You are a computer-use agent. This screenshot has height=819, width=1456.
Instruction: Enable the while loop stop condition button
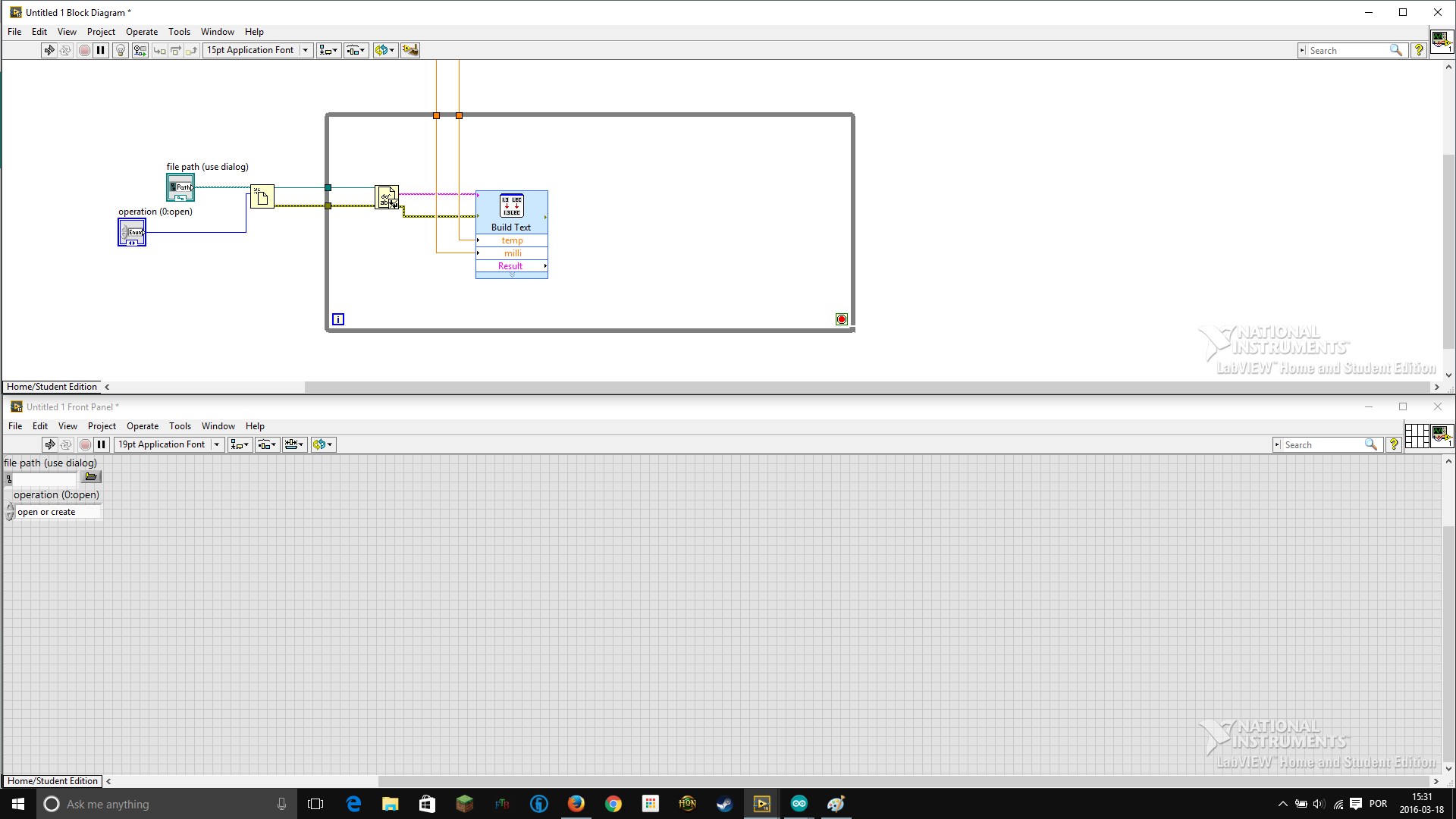tap(841, 318)
